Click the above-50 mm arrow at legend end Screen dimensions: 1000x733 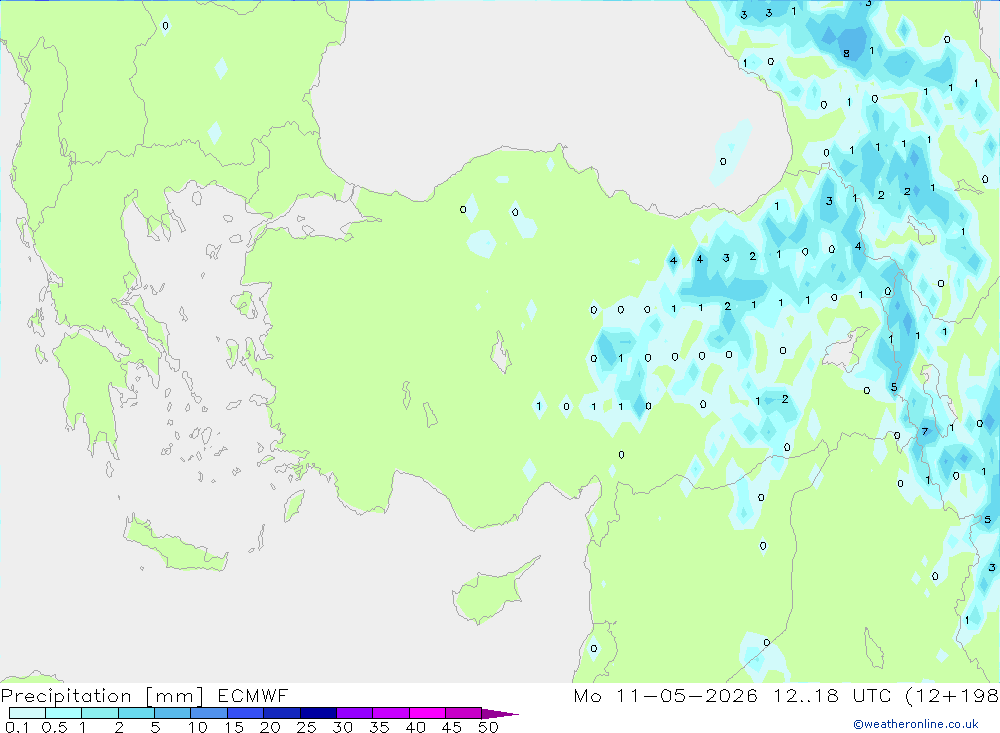pos(500,714)
